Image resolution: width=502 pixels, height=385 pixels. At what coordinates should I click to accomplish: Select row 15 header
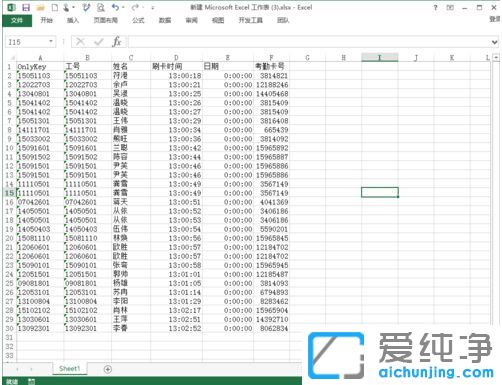point(9,193)
